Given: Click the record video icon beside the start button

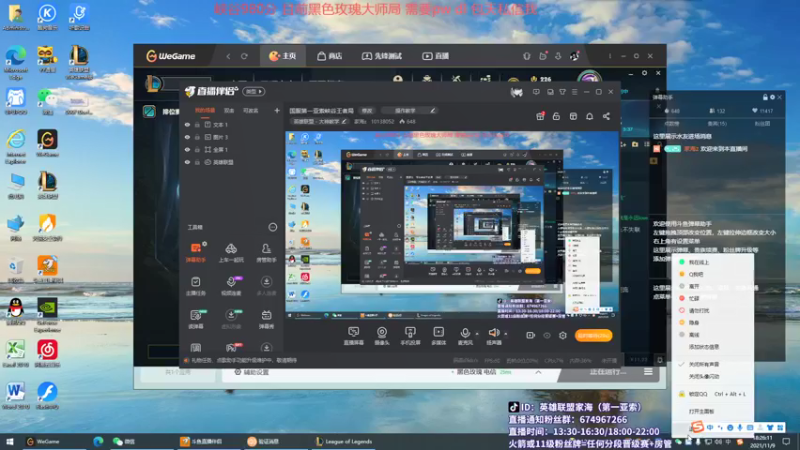Looking at the screenshot, I should [531, 335].
